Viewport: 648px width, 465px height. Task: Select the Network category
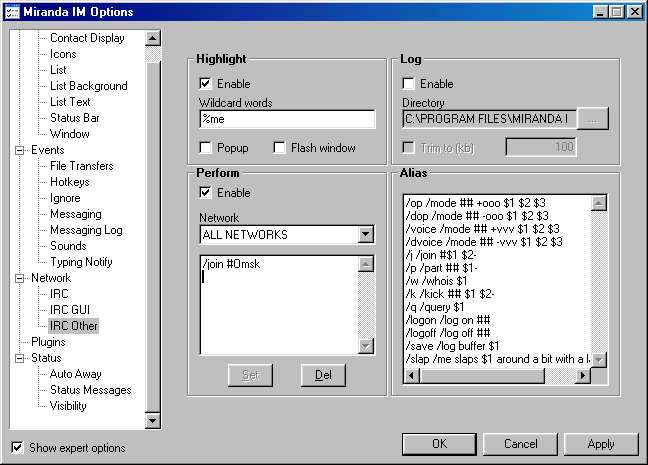tap(51, 278)
